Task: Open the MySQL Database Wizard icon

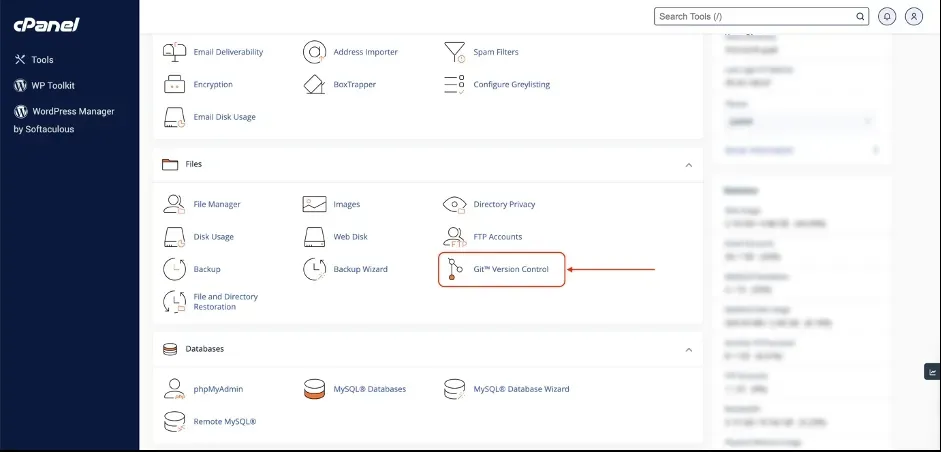Action: (x=454, y=389)
